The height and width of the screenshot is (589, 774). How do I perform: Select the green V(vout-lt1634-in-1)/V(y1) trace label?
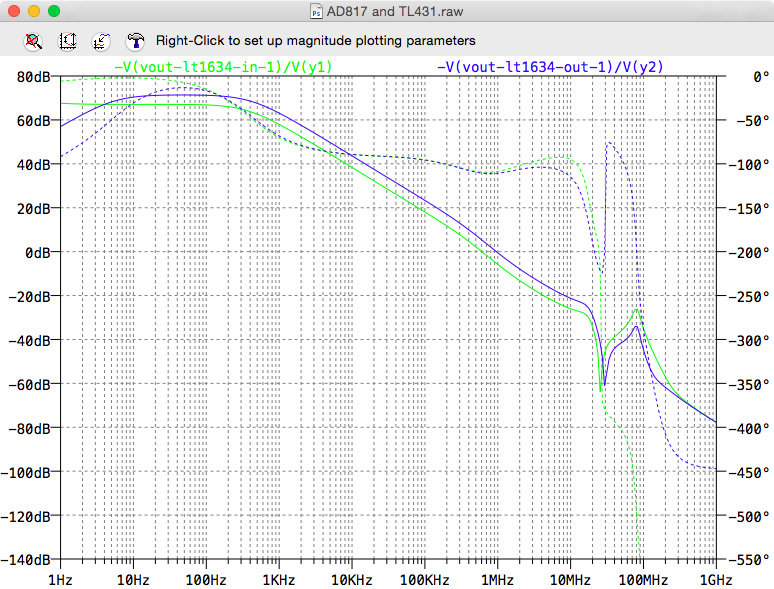pyautogui.click(x=223, y=67)
